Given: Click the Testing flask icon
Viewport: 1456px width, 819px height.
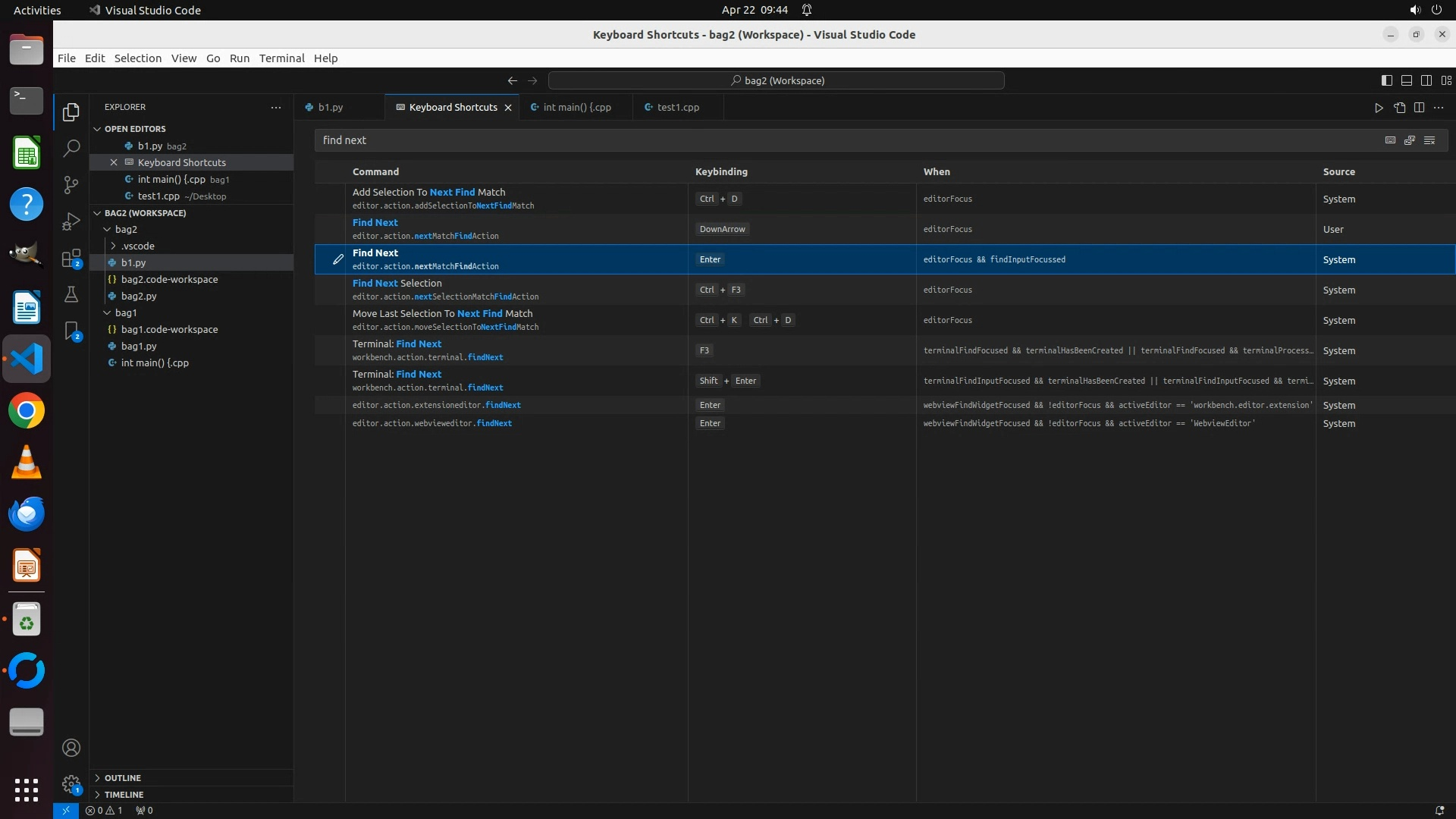Looking at the screenshot, I should click(x=71, y=295).
